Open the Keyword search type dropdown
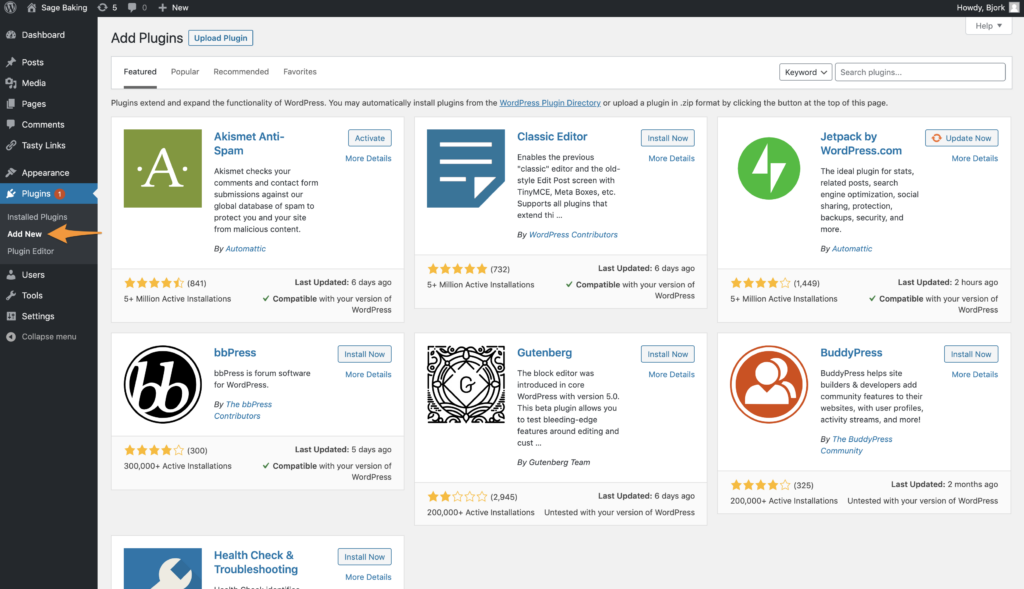This screenshot has width=1024, height=589. [x=805, y=72]
